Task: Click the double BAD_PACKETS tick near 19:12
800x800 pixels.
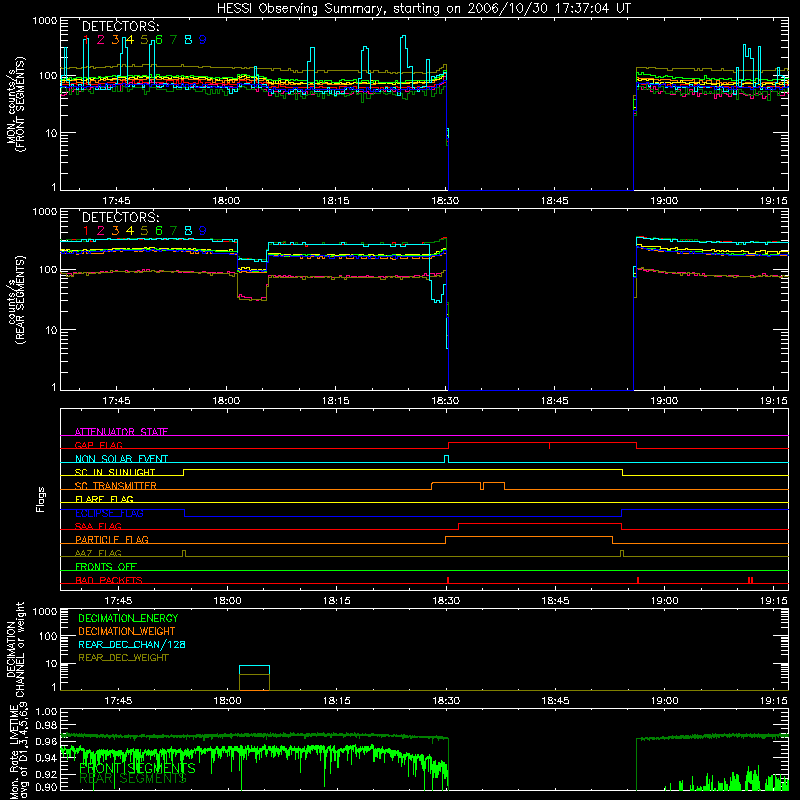Action: (x=751, y=580)
